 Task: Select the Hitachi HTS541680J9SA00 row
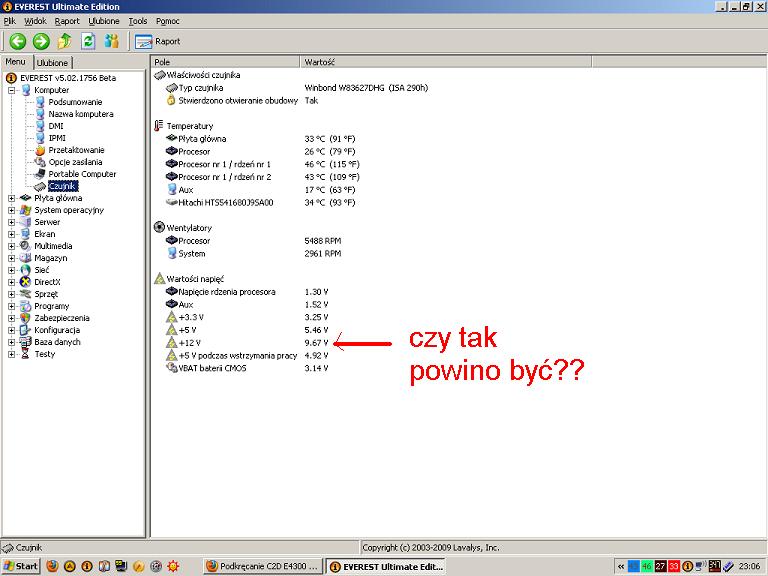260,202
